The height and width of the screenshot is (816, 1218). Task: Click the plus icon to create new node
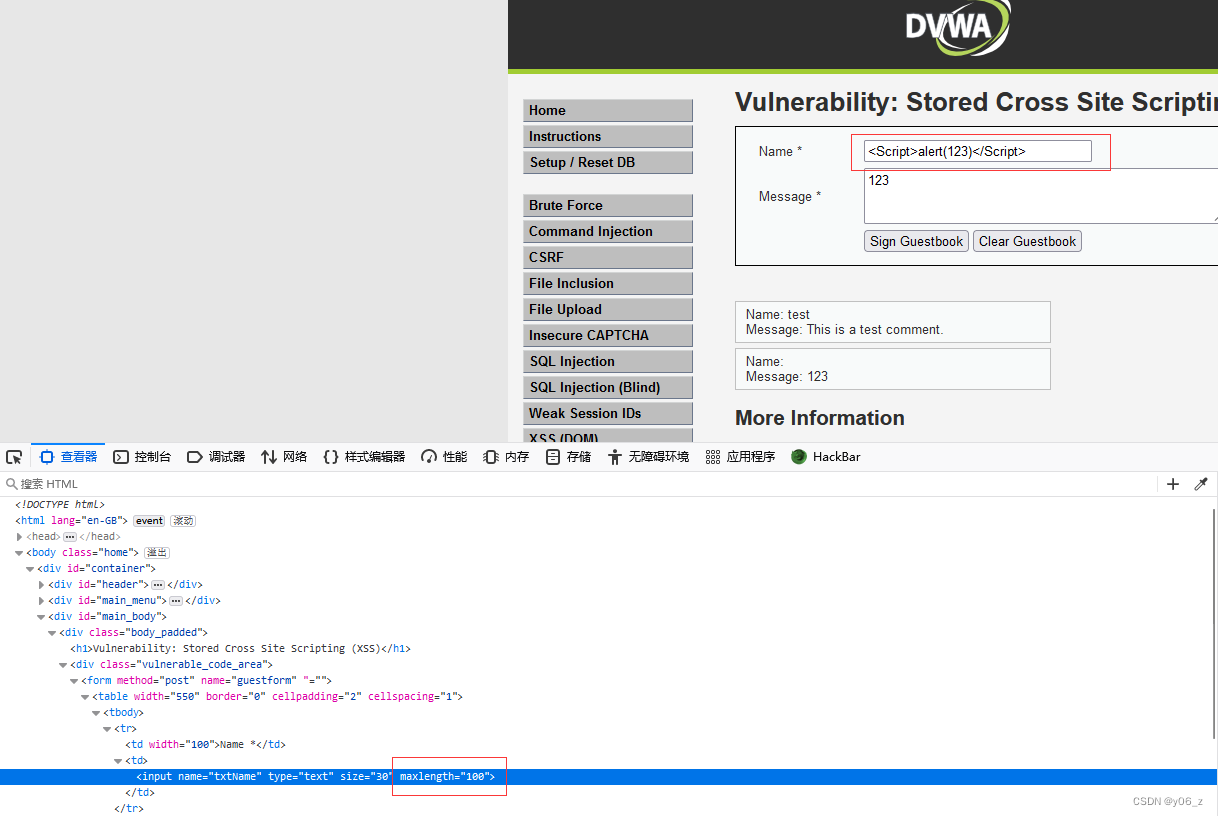point(1173,484)
